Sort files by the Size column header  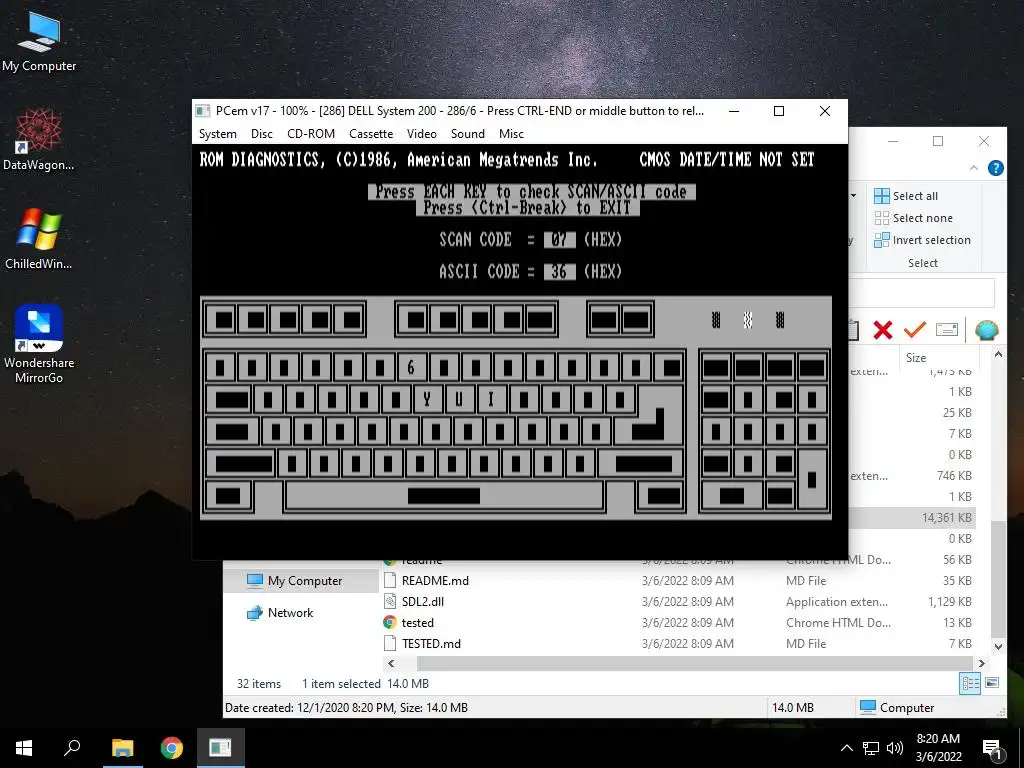pyautogui.click(x=916, y=358)
